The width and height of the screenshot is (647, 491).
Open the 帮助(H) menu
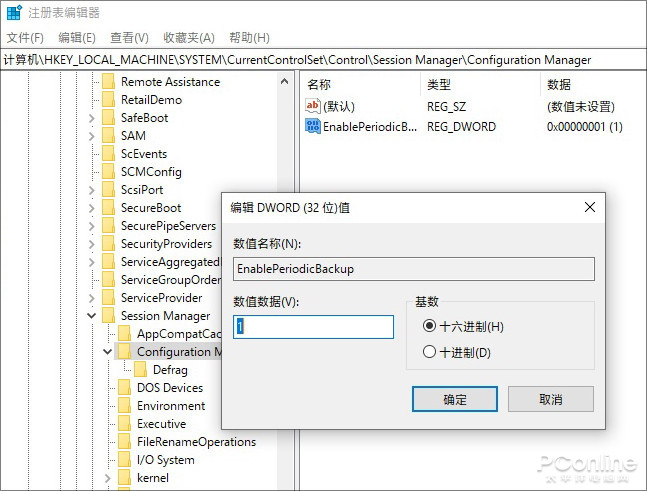pos(250,38)
